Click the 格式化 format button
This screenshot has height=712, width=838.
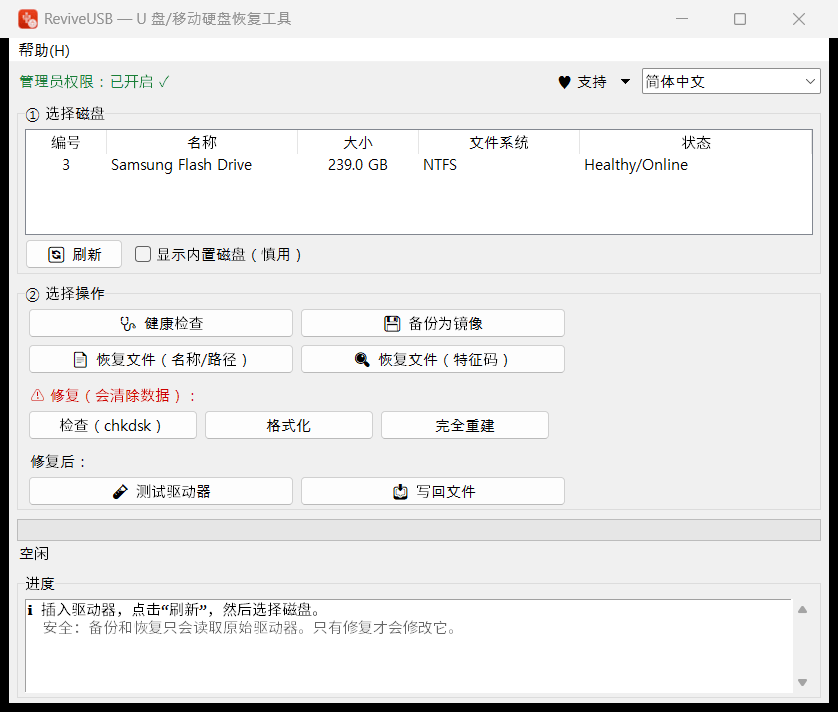click(x=289, y=425)
